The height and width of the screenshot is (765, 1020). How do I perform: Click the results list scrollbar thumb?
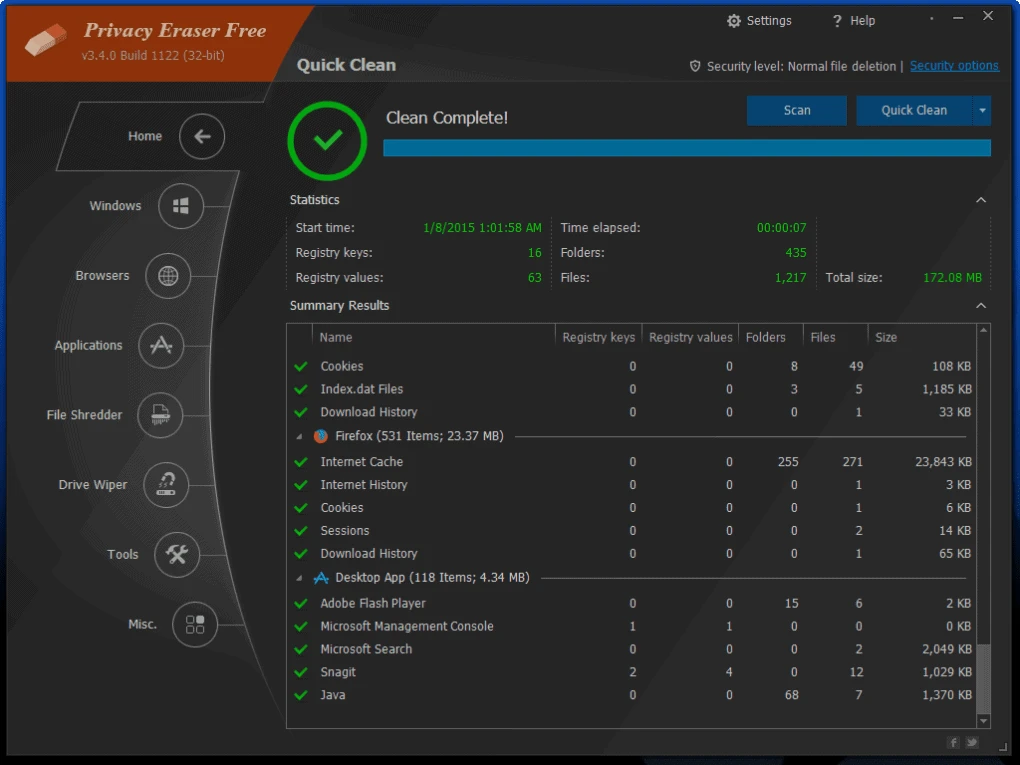984,678
